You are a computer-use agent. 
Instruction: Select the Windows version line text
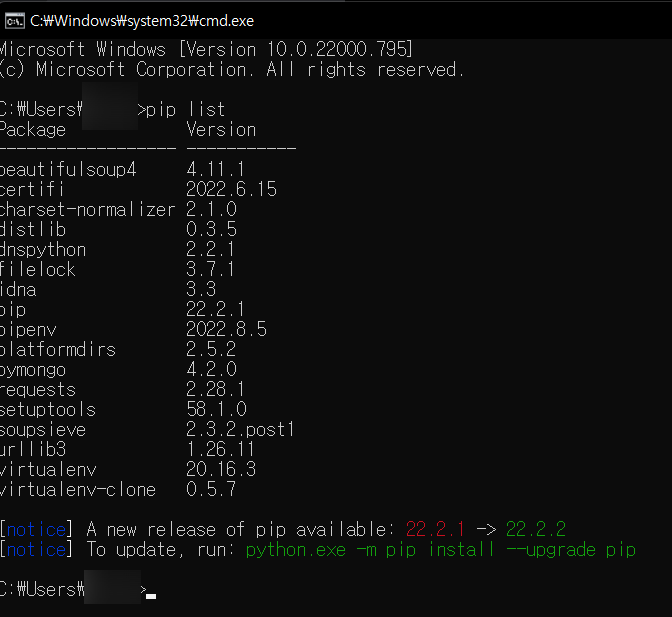tap(206, 49)
